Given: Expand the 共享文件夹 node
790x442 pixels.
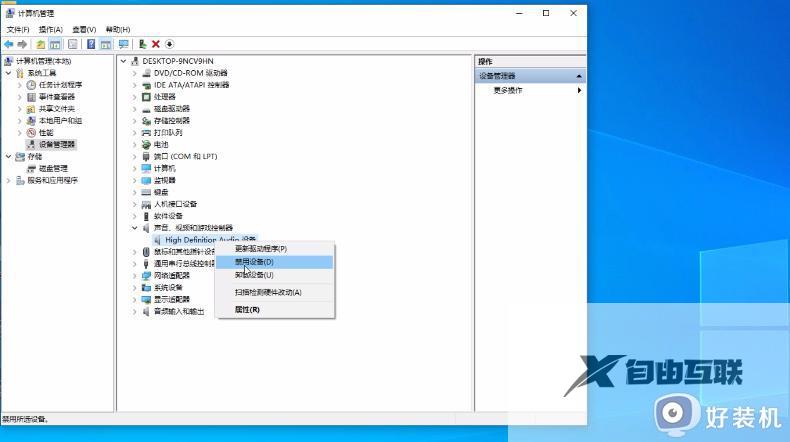Looking at the screenshot, I should [x=20, y=109].
